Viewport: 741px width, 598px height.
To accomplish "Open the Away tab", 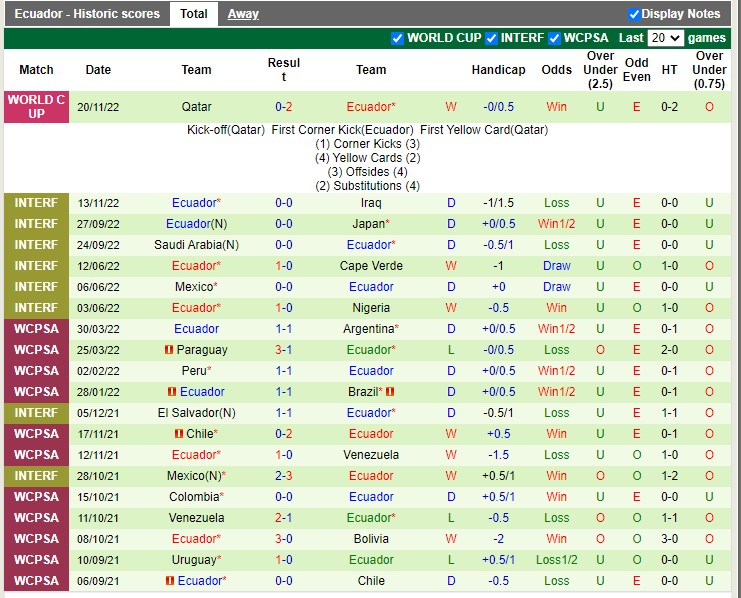I will point(243,14).
